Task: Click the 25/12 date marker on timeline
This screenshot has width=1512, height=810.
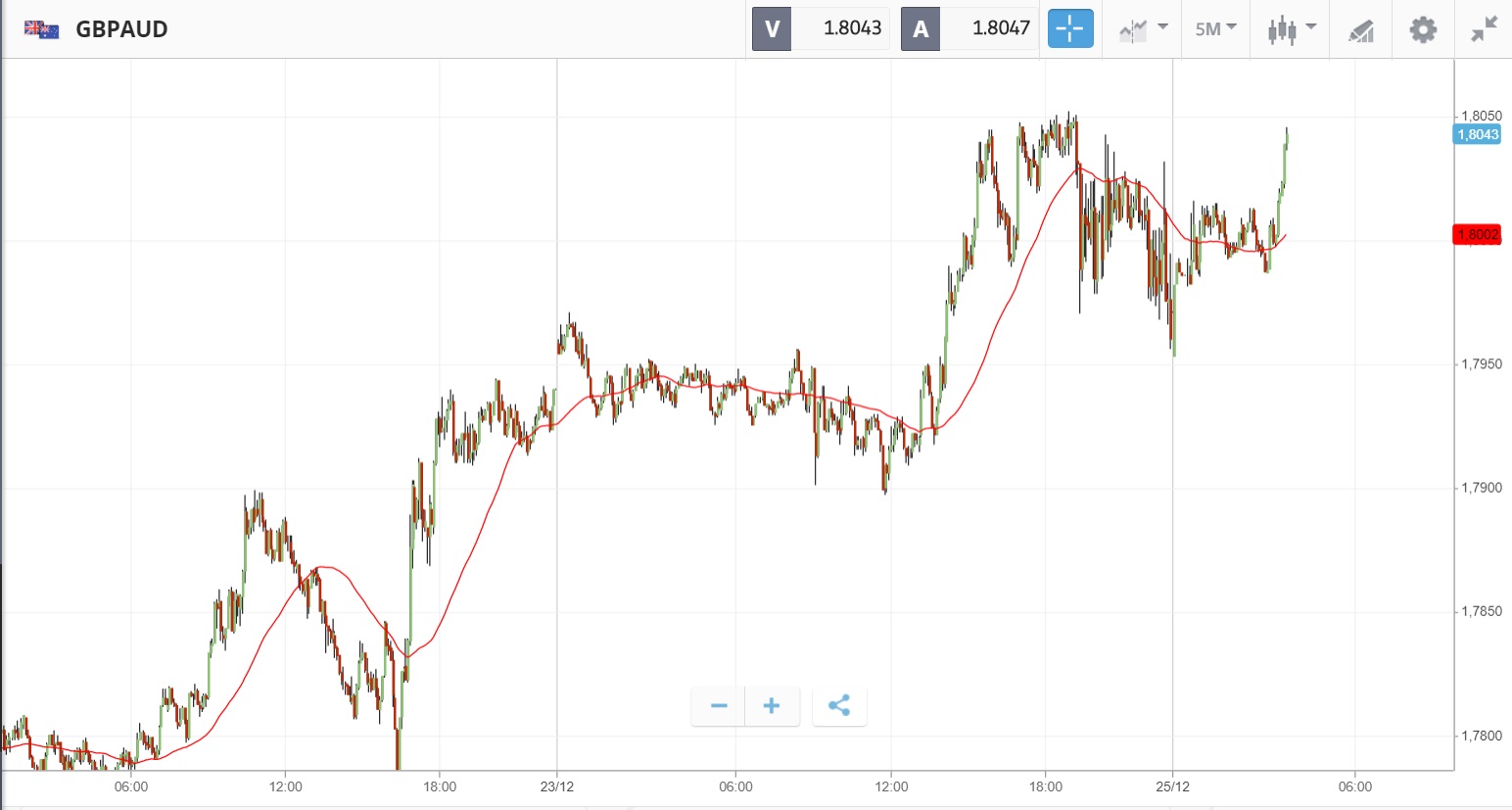Action: (x=1172, y=786)
